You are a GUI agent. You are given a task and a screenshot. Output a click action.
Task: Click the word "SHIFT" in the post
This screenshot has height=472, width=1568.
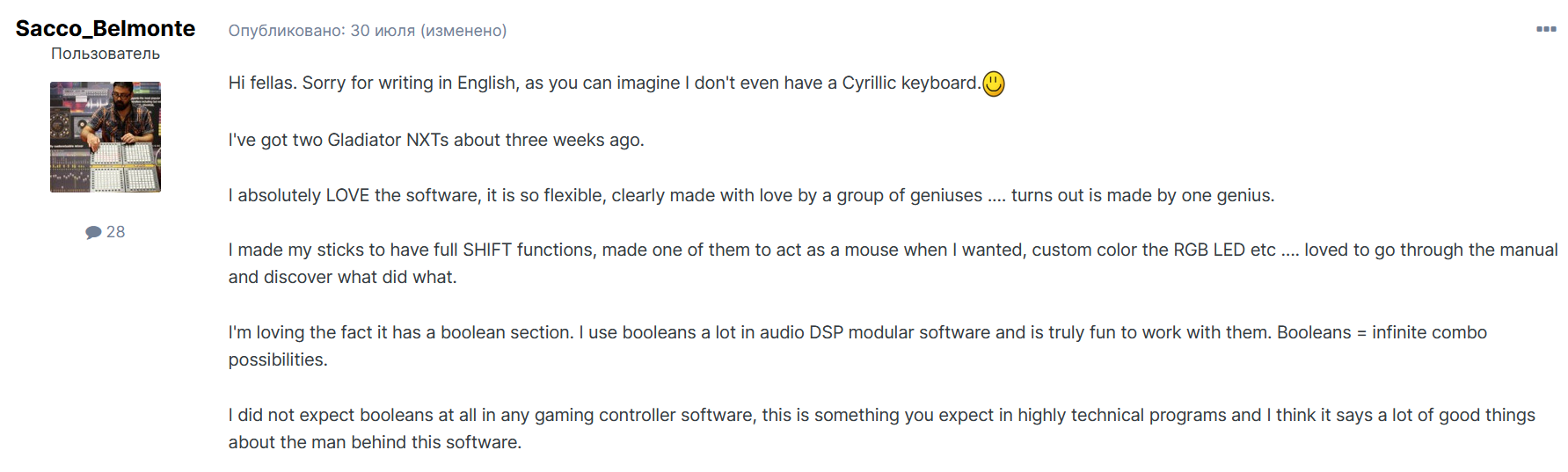tap(487, 250)
